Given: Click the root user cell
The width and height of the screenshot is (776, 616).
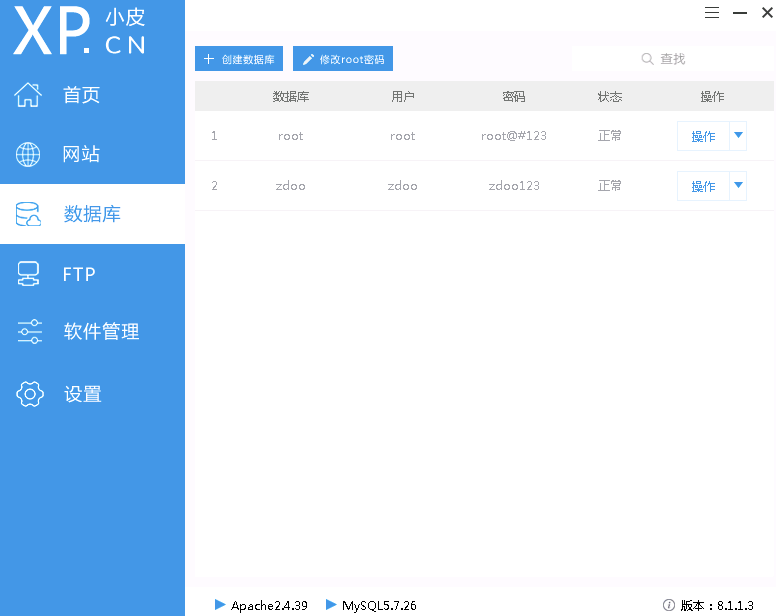Looking at the screenshot, I should (x=402, y=136).
